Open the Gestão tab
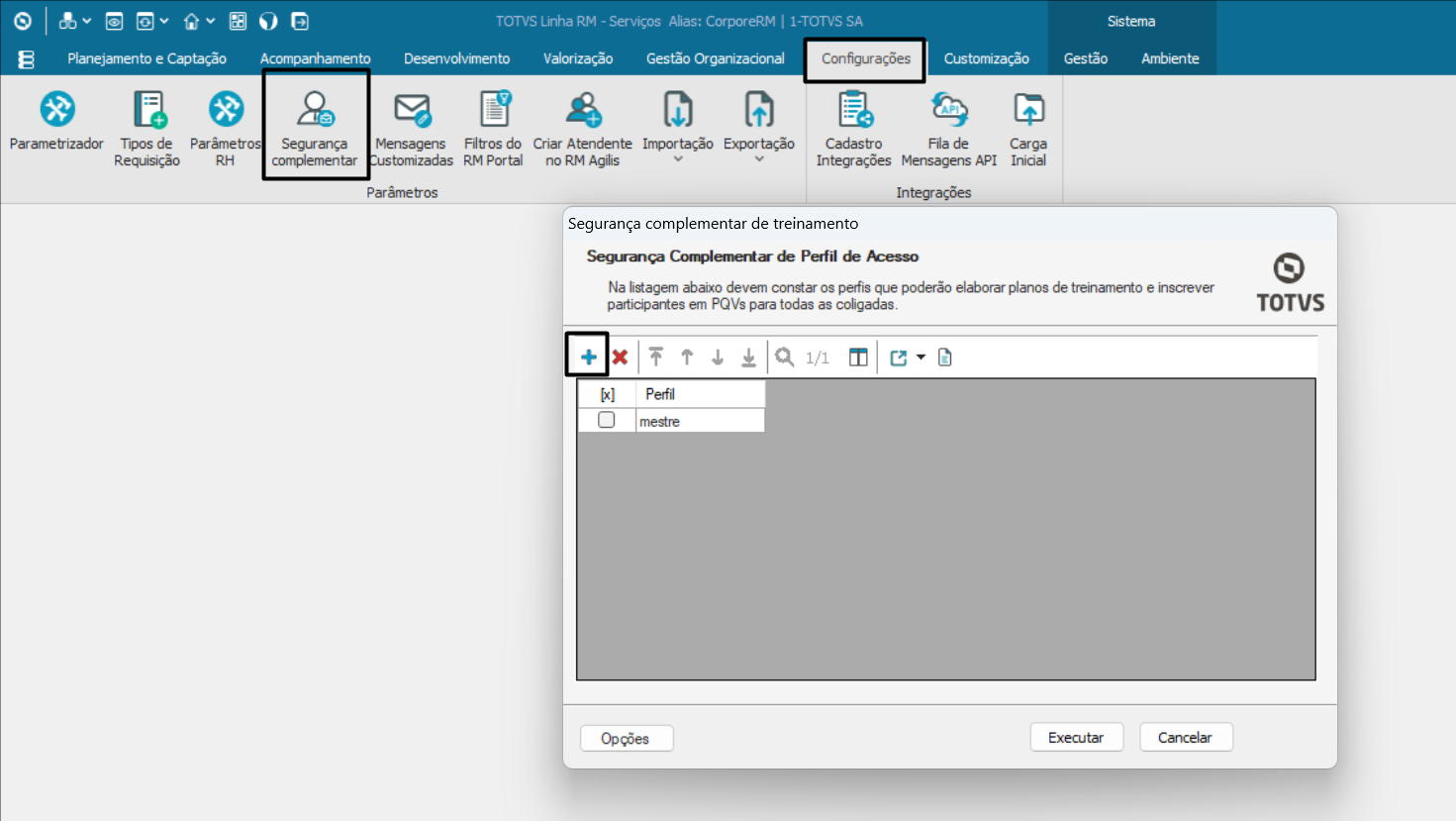Image resolution: width=1456 pixels, height=821 pixels. [1085, 58]
